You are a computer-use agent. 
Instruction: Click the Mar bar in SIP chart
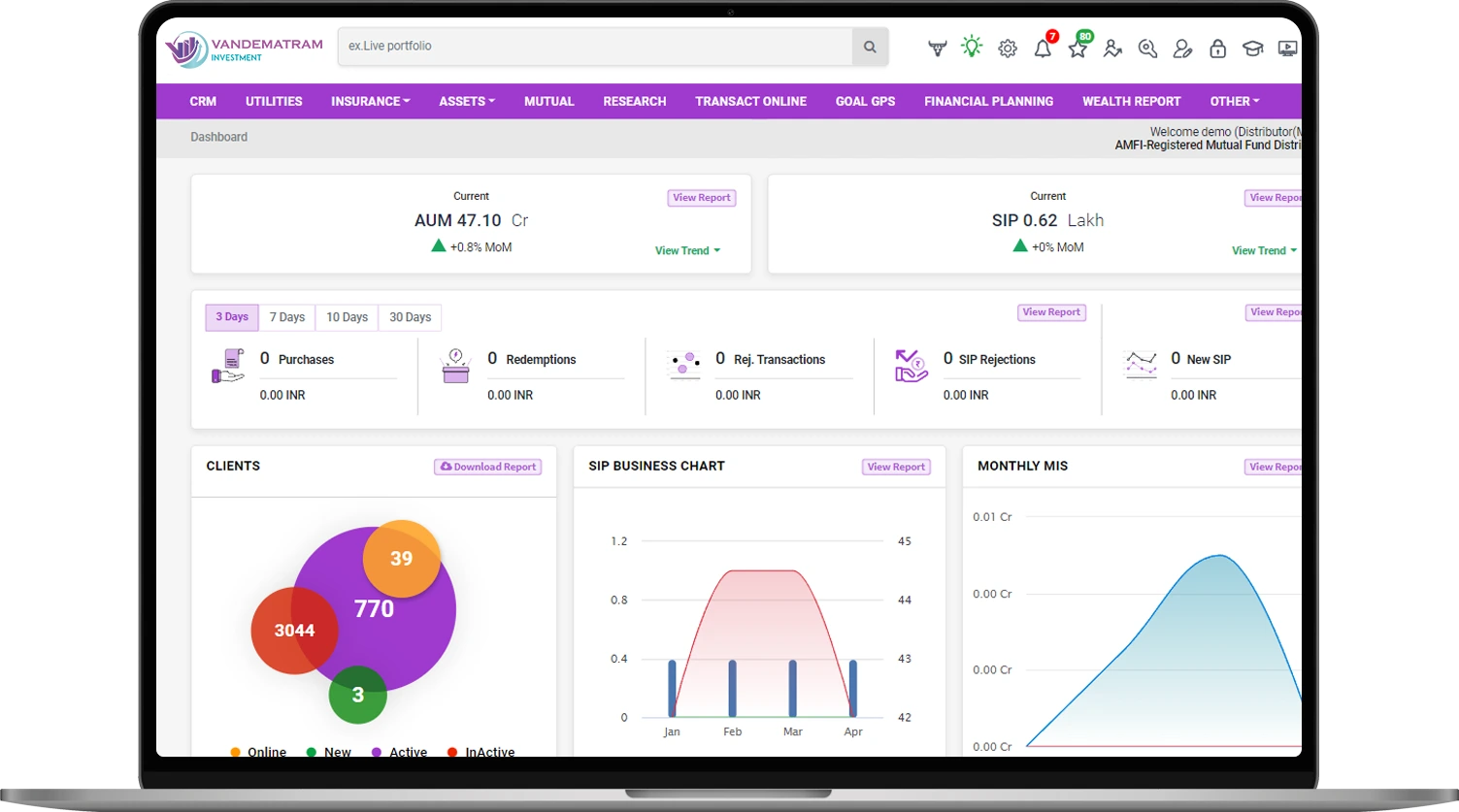[x=793, y=689]
